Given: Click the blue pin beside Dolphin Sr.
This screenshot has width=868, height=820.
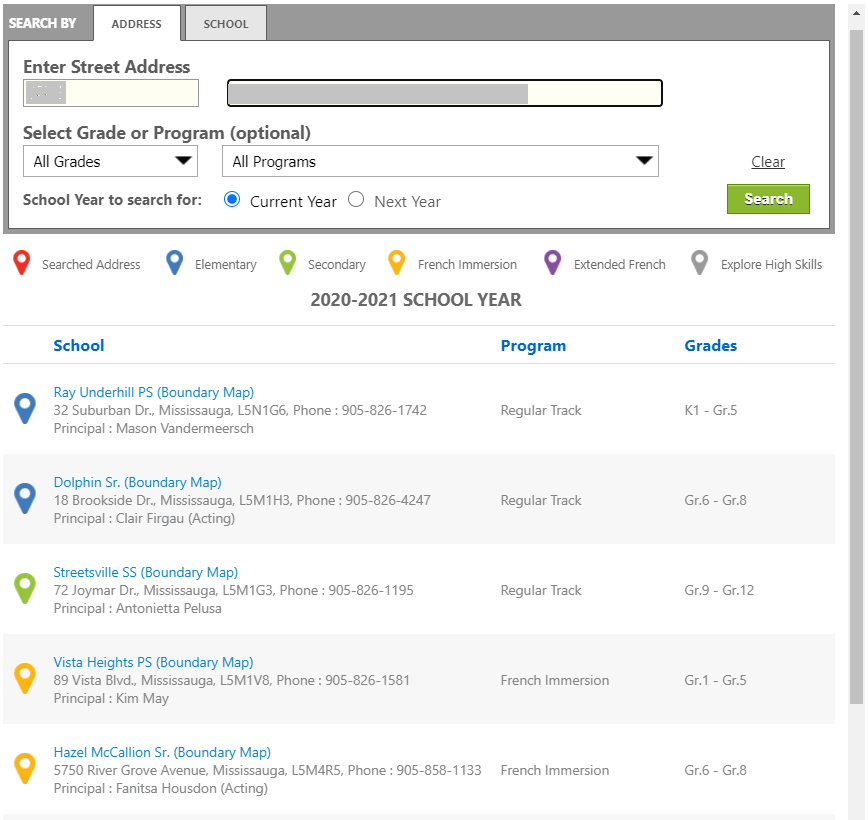Looking at the screenshot, I should click(x=25, y=498).
